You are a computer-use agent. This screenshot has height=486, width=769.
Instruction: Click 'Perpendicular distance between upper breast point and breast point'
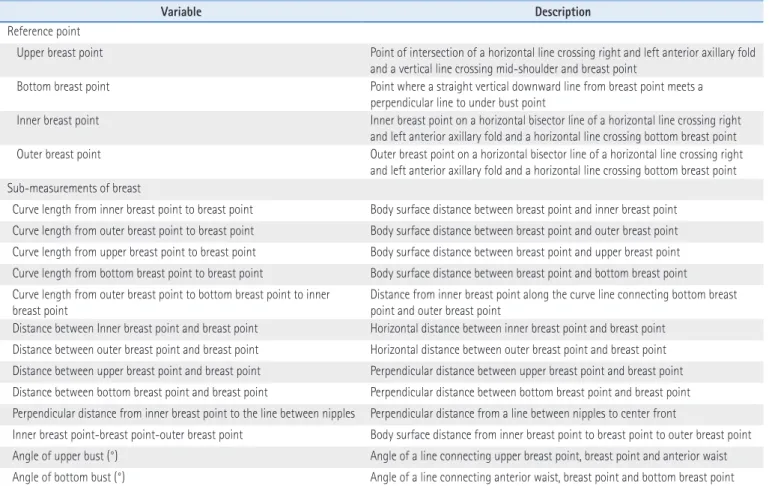527,371
